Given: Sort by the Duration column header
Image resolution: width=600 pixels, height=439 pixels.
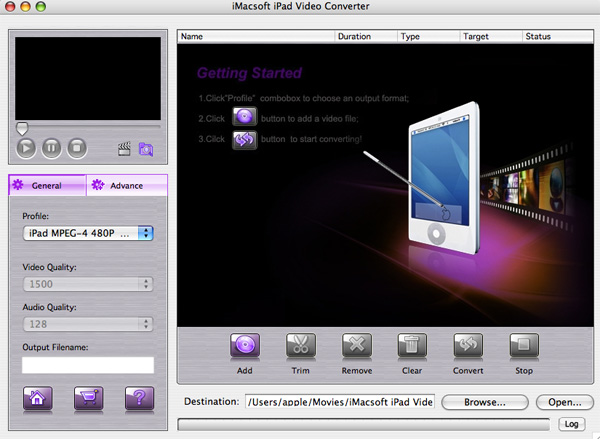Looking at the screenshot, I should pyautogui.click(x=366, y=36).
